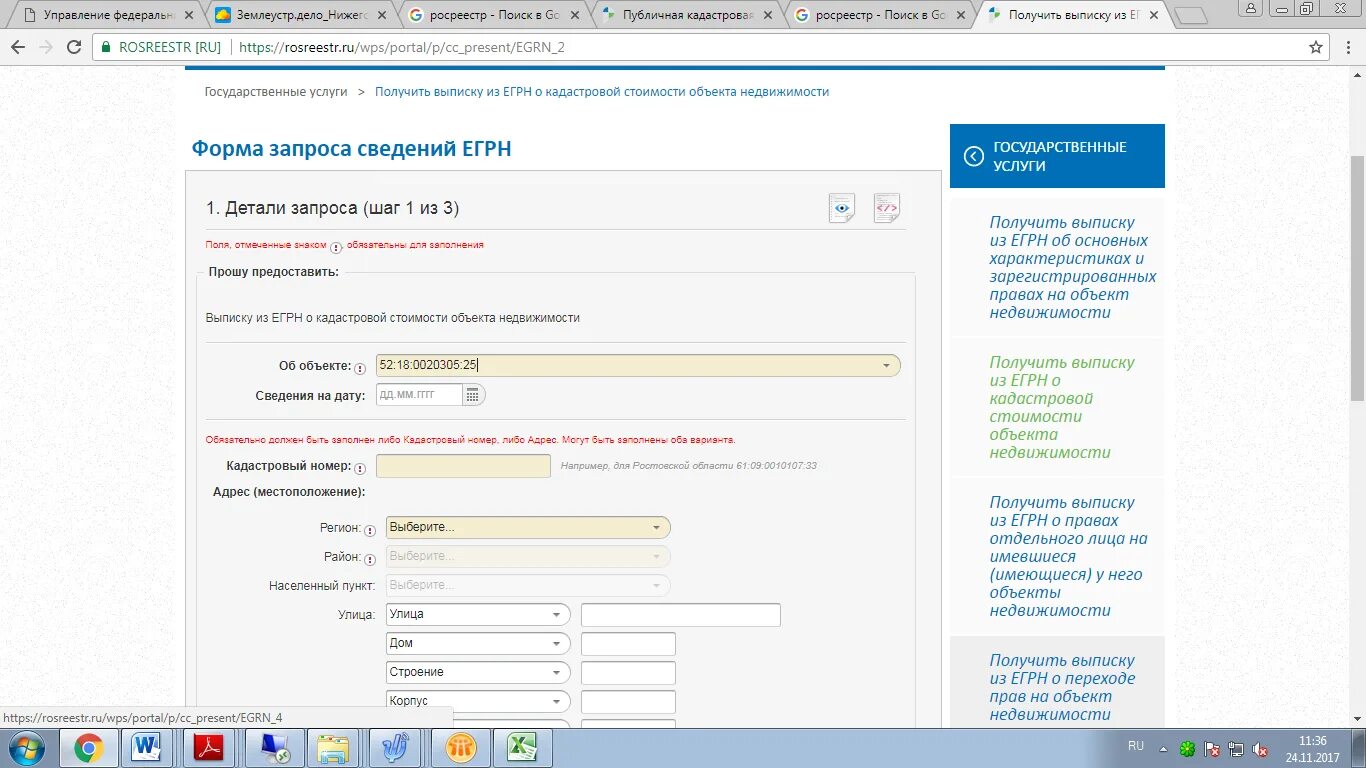Click required-field mark next to Кадастровый номер

tap(360, 468)
